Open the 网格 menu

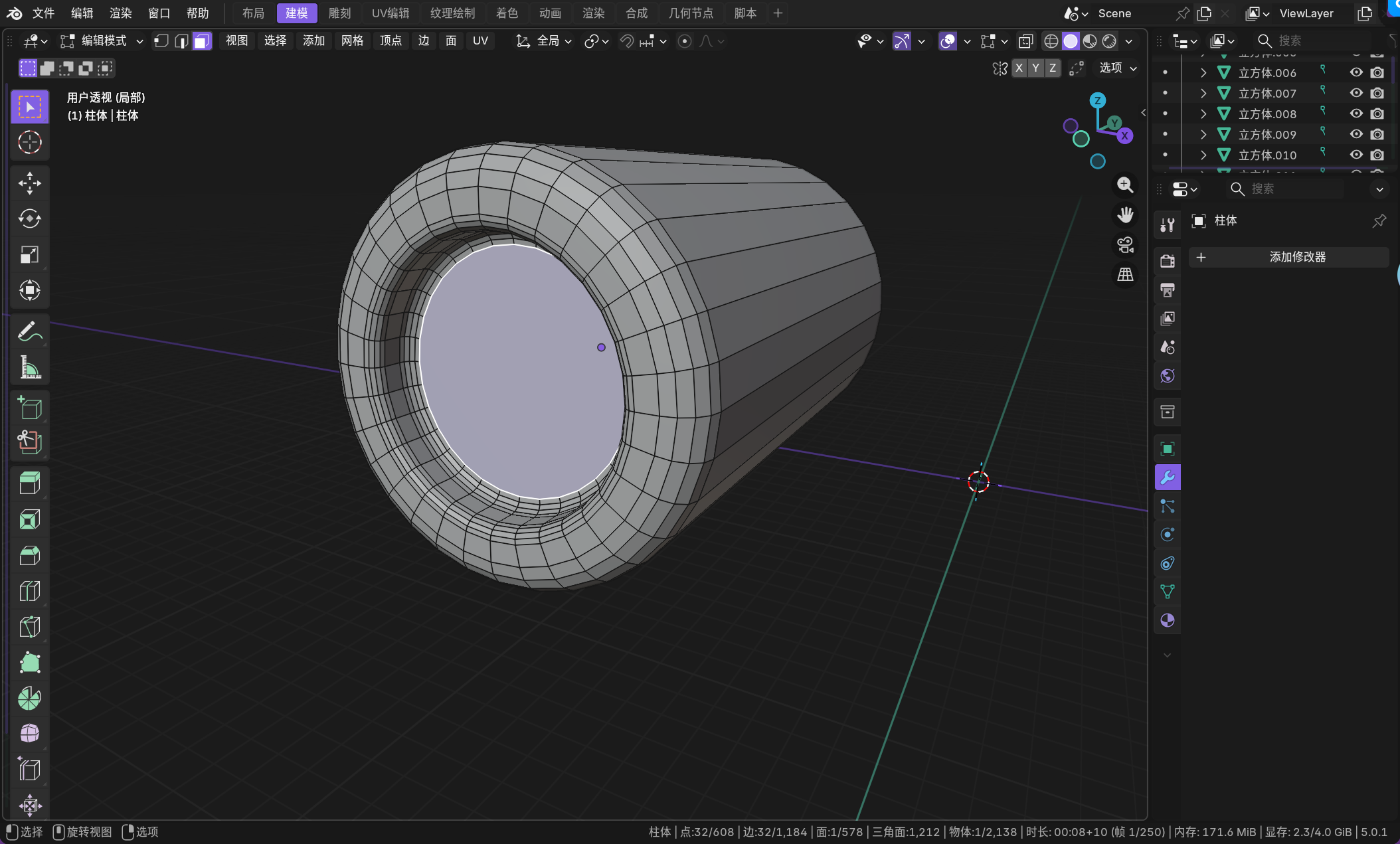pos(352,41)
